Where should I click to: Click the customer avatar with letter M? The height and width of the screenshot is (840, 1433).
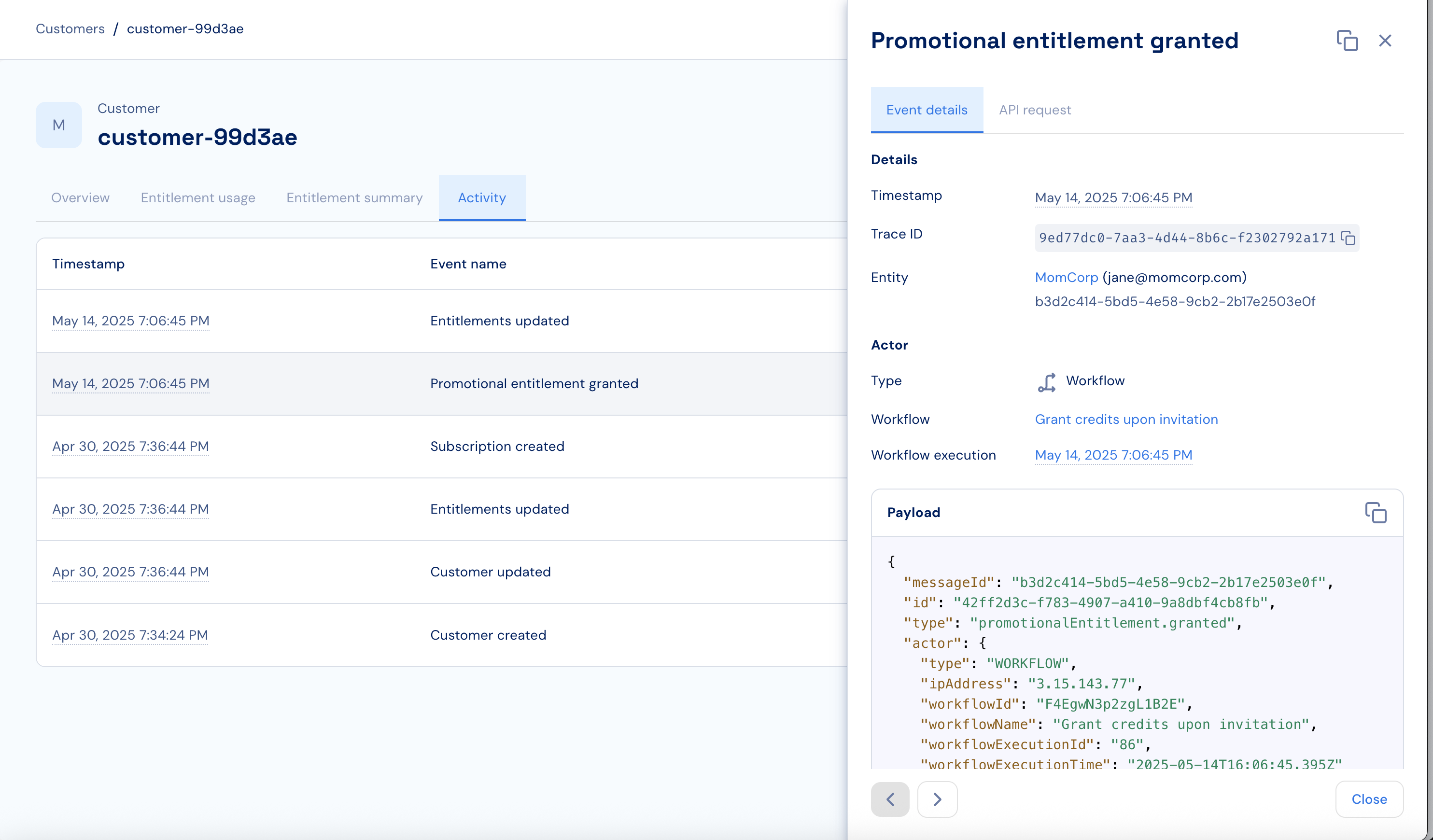pyautogui.click(x=58, y=125)
